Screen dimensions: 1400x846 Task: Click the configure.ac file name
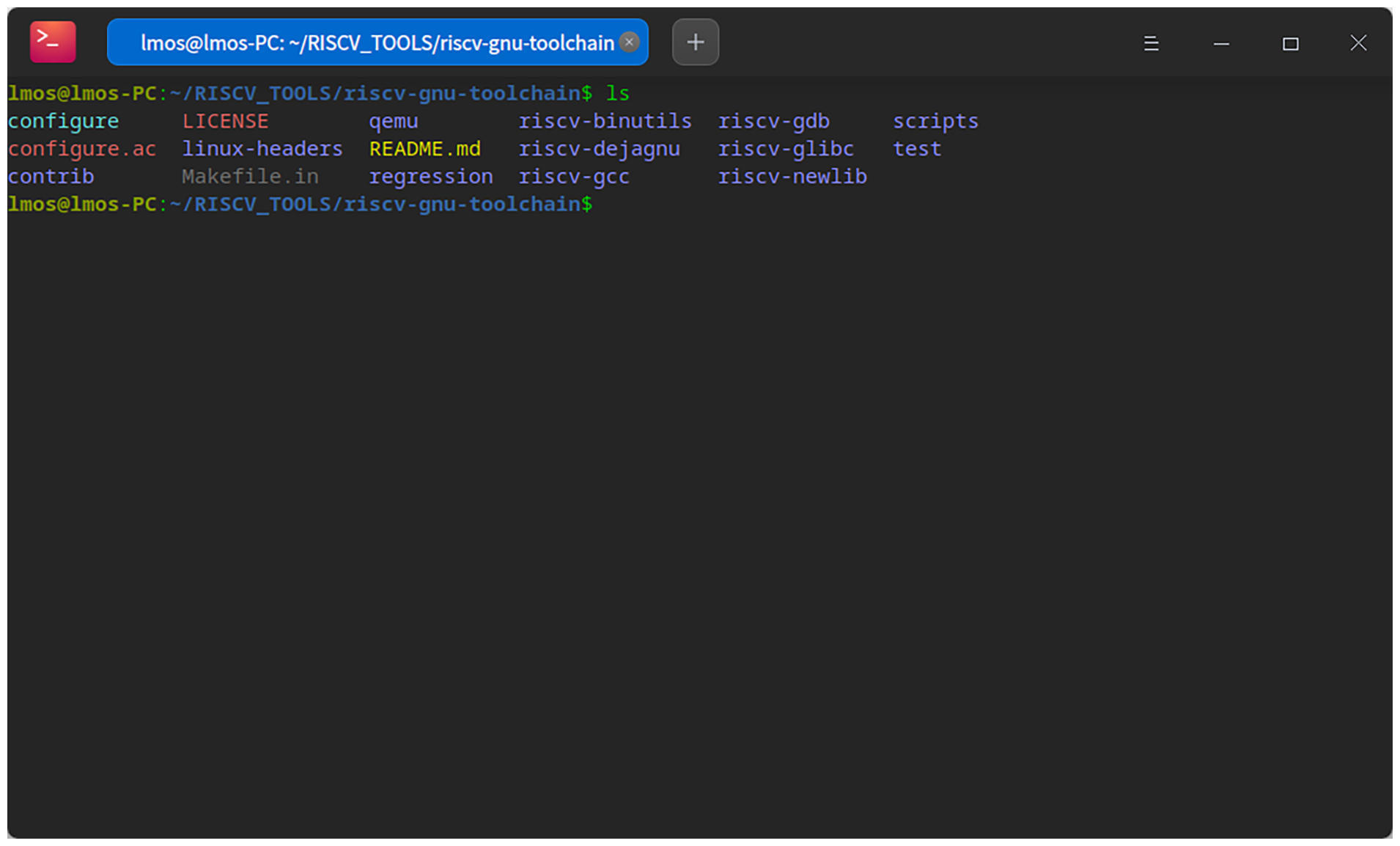point(82,149)
